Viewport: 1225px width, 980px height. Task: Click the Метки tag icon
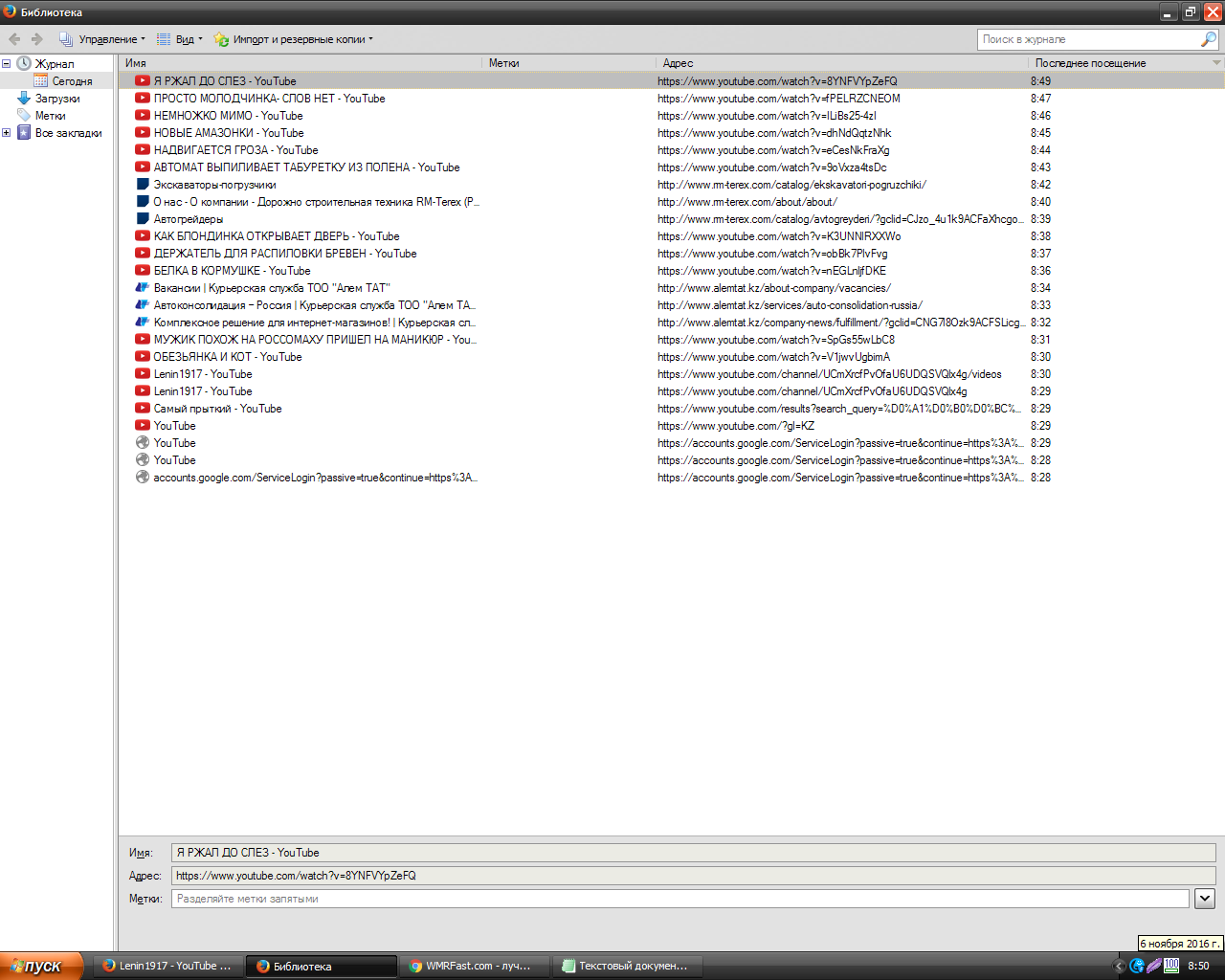pyautogui.click(x=24, y=115)
